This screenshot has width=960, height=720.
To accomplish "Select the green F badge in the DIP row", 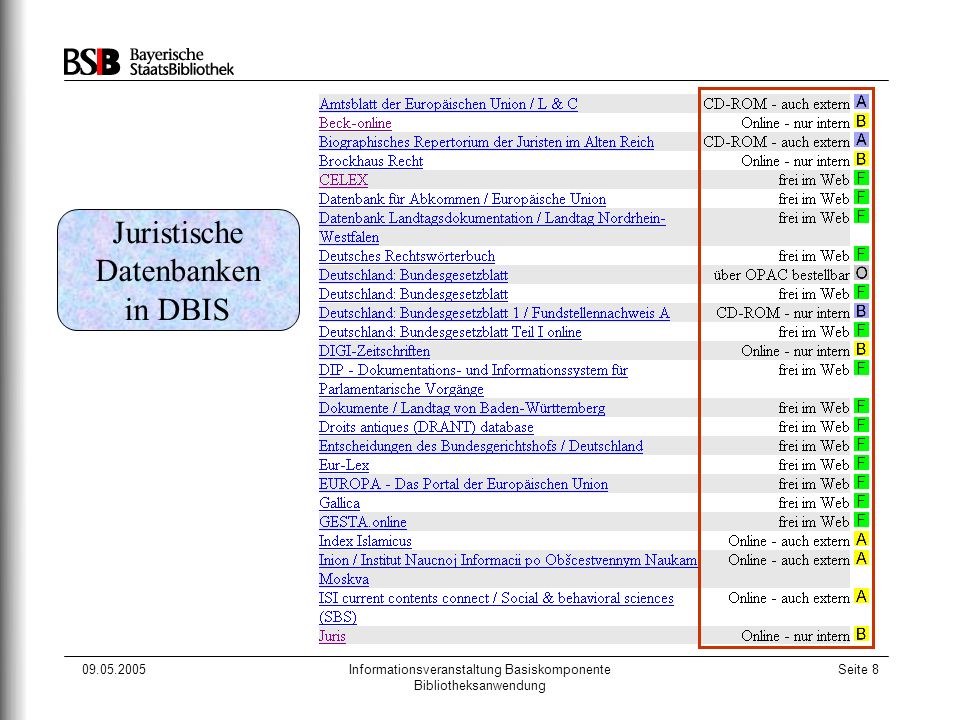I will pos(861,367).
